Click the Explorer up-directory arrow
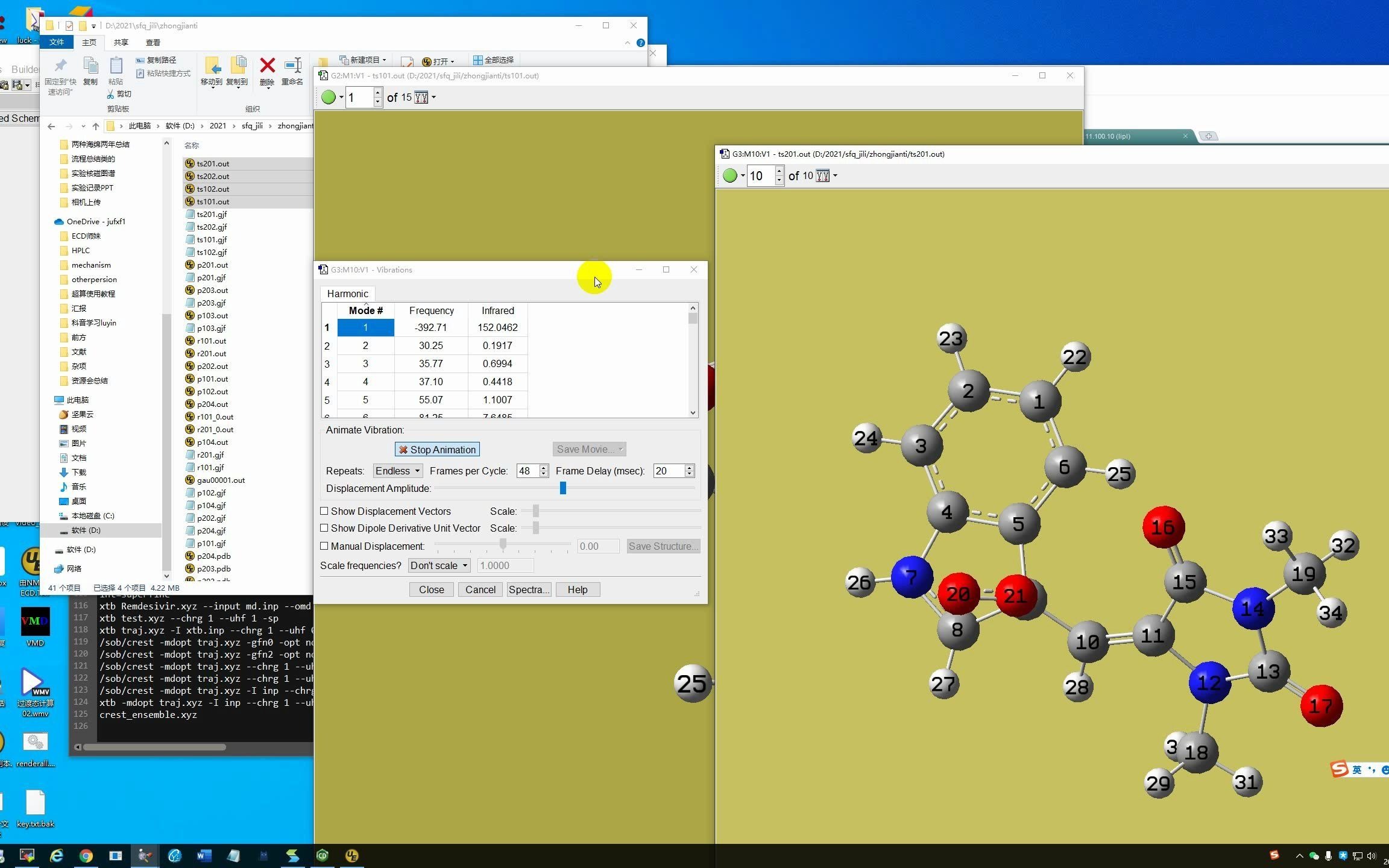This screenshot has height=868, width=1389. (95, 126)
